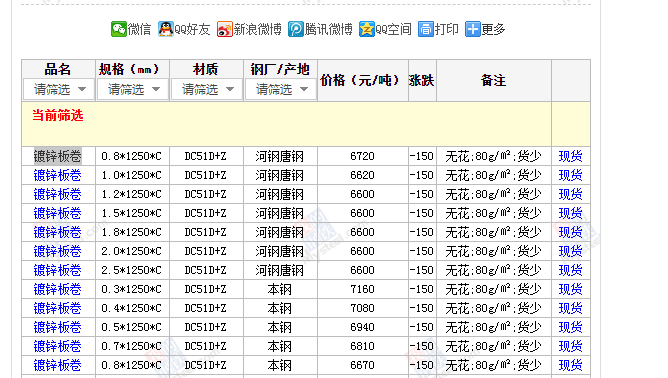Open 镀锌板卷 link for 0.7*1250*C row
Viewport: 668px width, 378px height.
coord(58,346)
